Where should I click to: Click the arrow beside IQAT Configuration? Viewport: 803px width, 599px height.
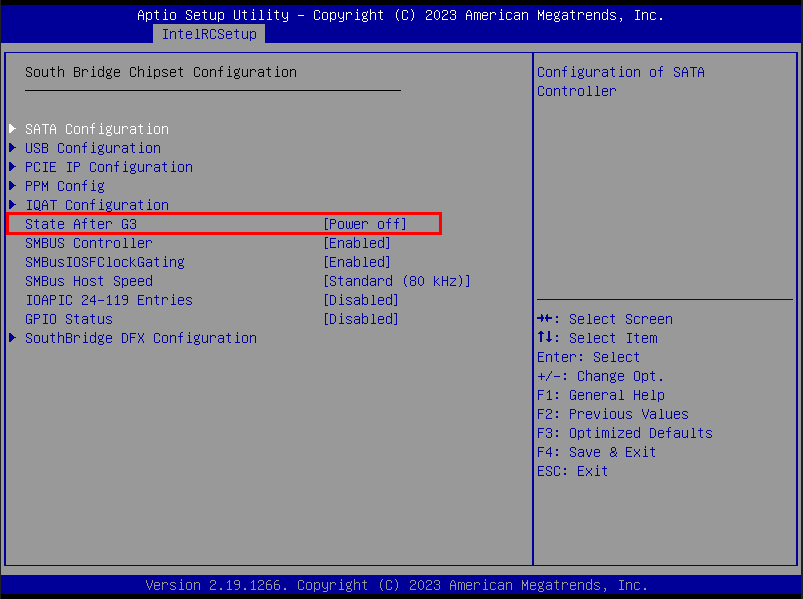[13, 204]
